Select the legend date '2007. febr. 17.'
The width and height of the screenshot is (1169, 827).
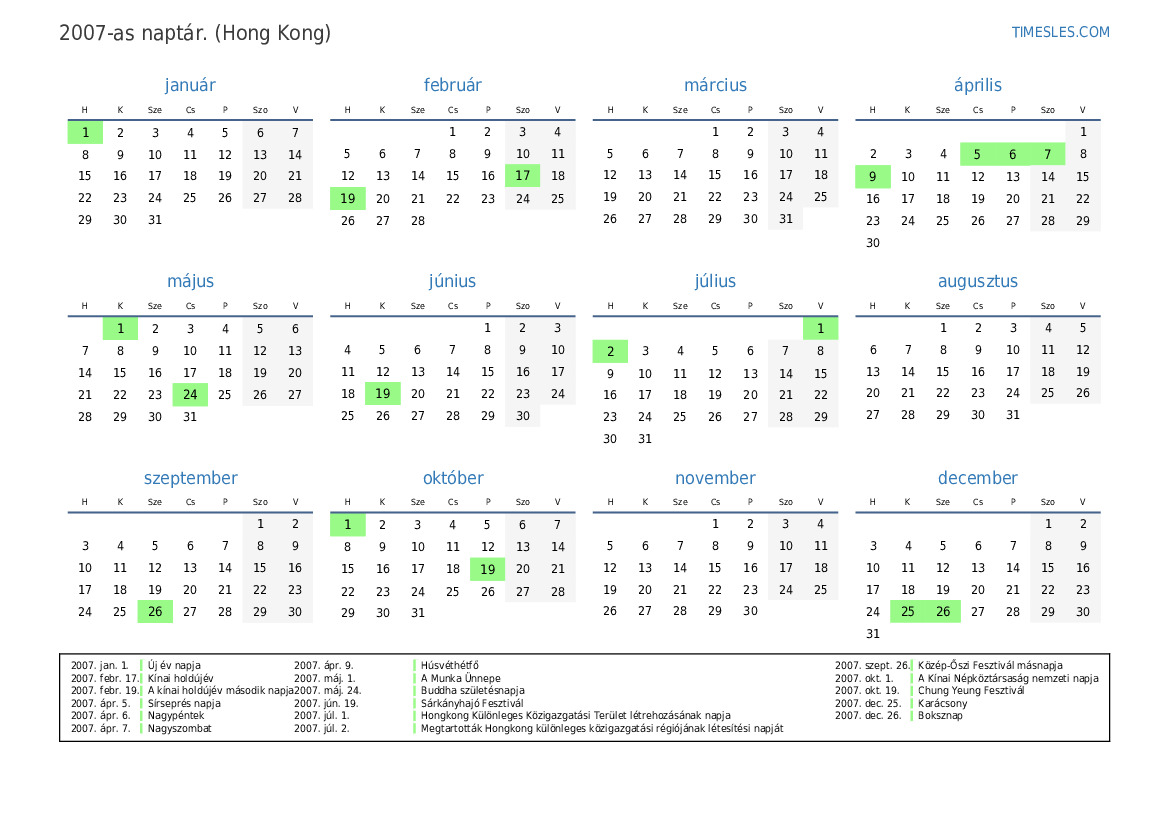105,679
